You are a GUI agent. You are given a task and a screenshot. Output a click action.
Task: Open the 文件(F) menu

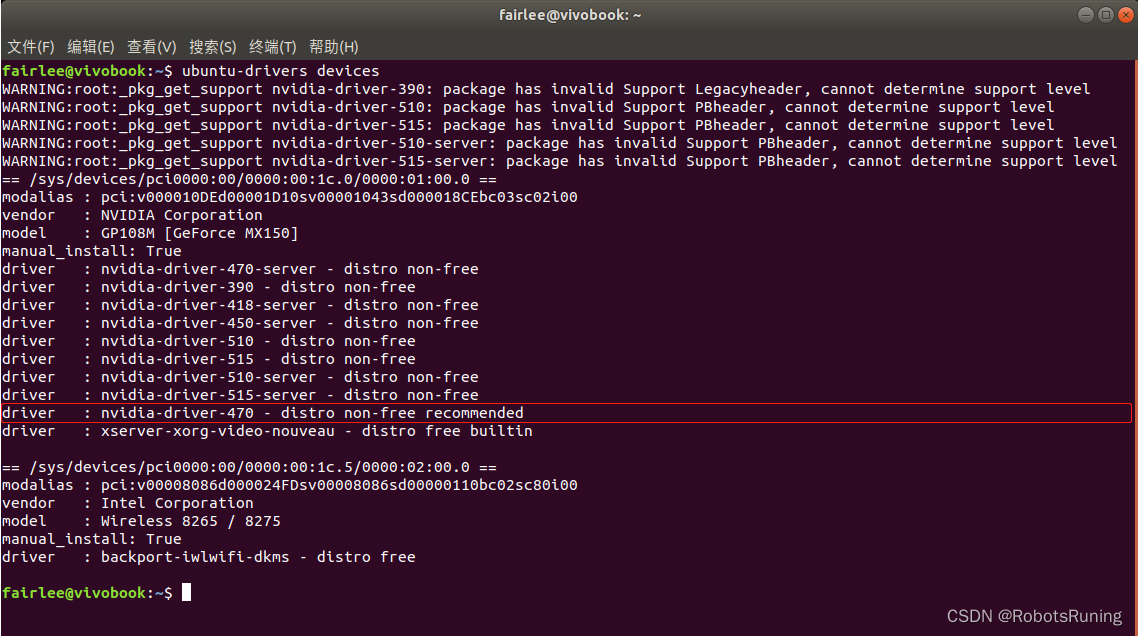[31, 47]
